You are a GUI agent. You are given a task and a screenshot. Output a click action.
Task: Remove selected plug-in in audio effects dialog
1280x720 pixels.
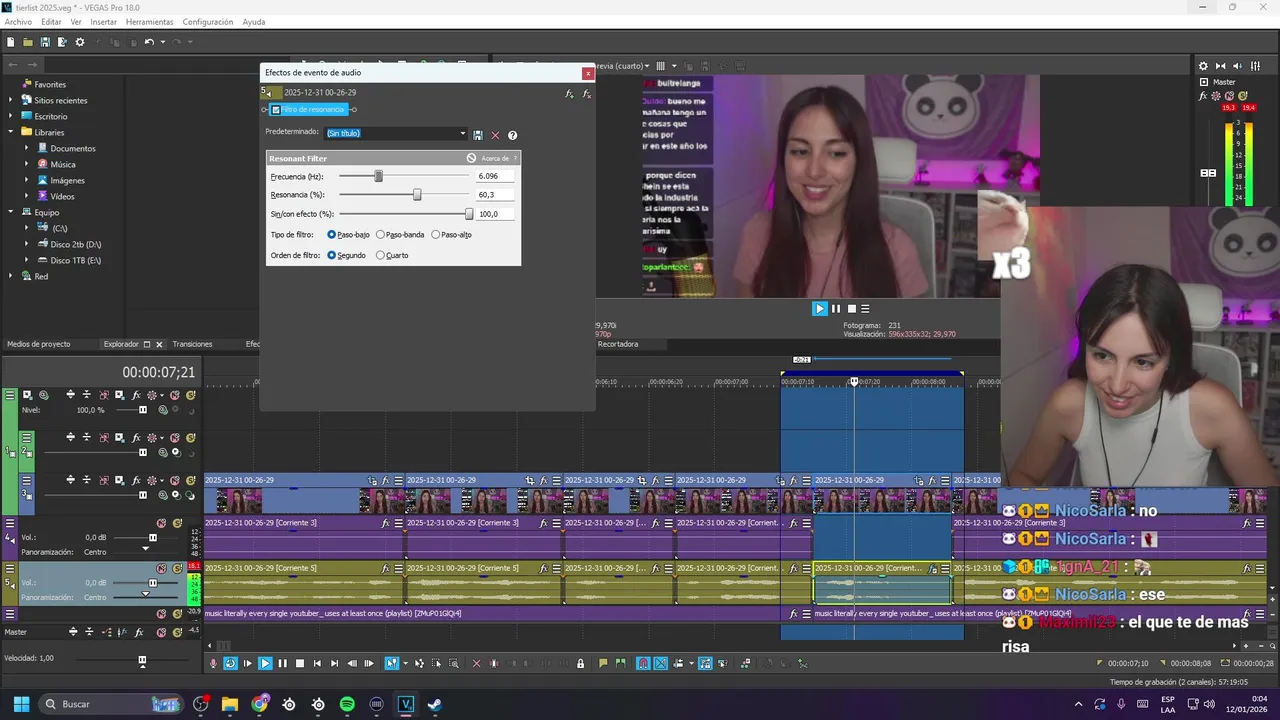pos(586,93)
